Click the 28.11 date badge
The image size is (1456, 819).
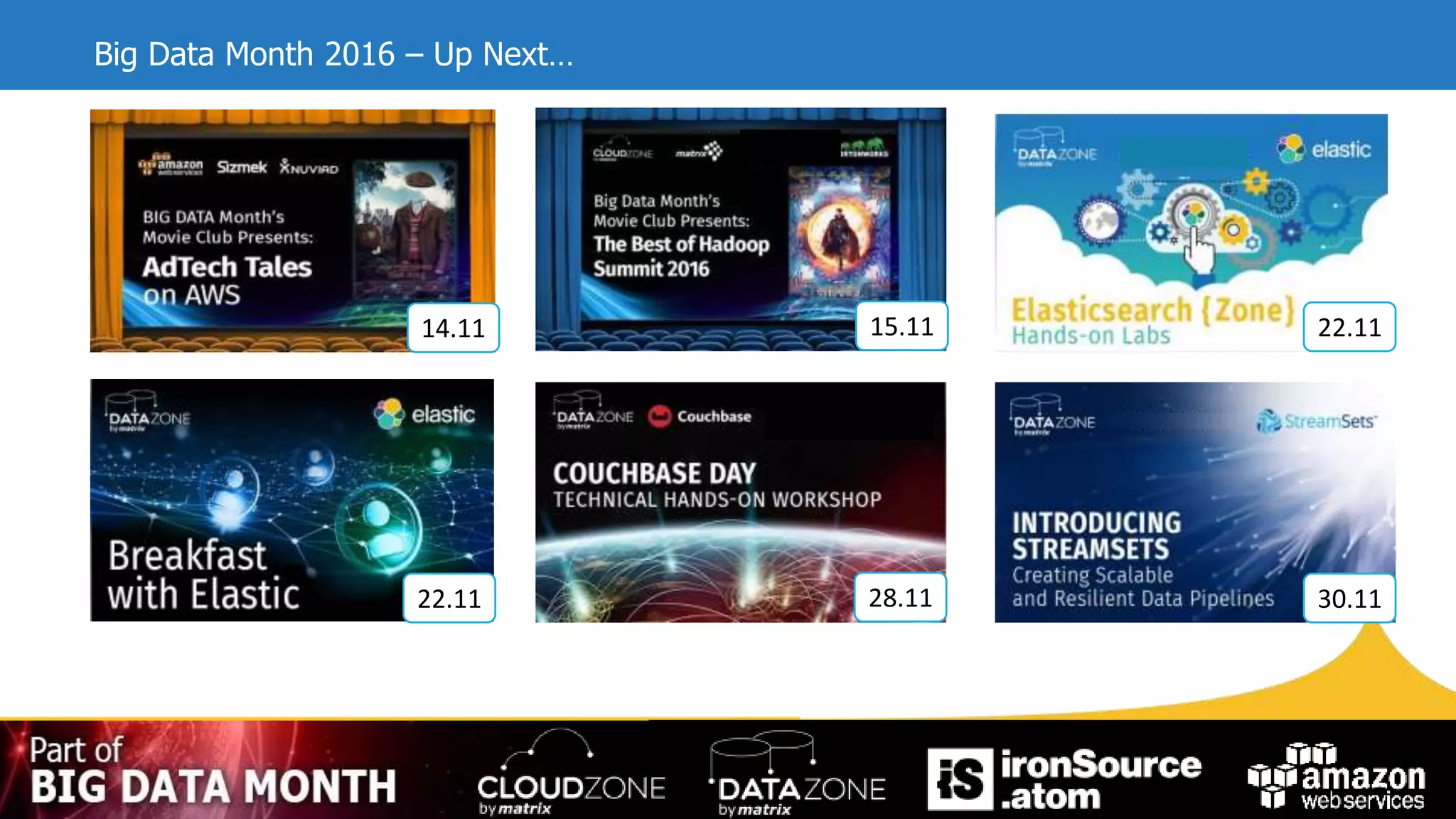(900, 598)
